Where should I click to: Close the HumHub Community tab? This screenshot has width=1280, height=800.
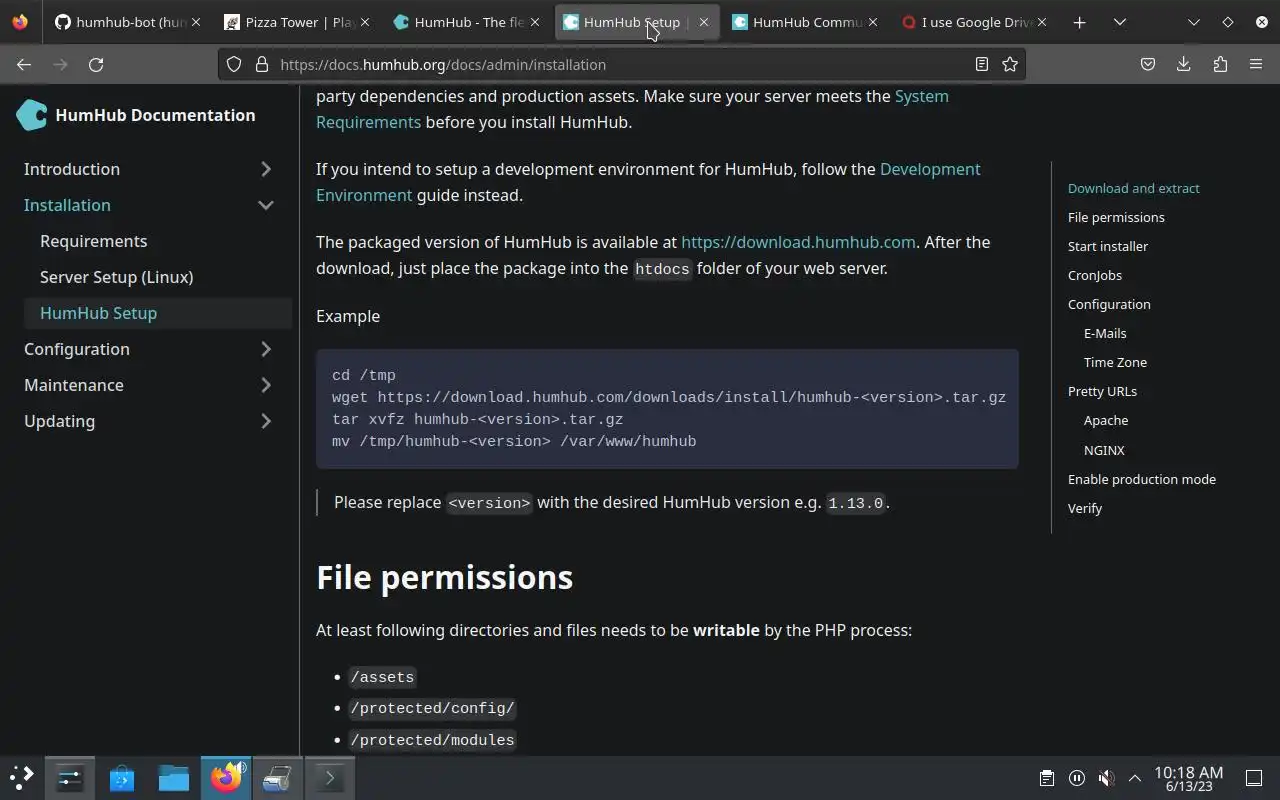[873, 22]
